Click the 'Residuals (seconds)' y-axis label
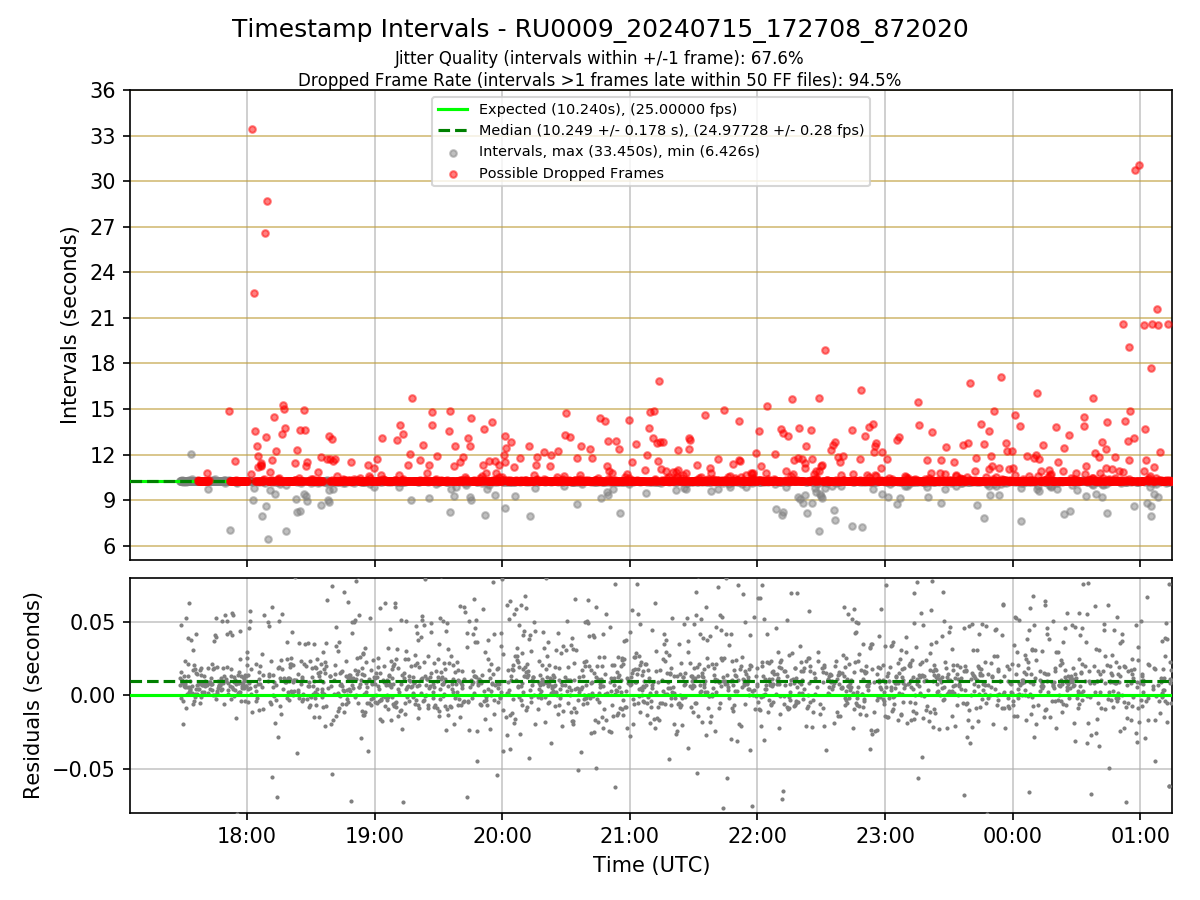Viewport: 1200px width, 900px height. pyautogui.click(x=33, y=695)
